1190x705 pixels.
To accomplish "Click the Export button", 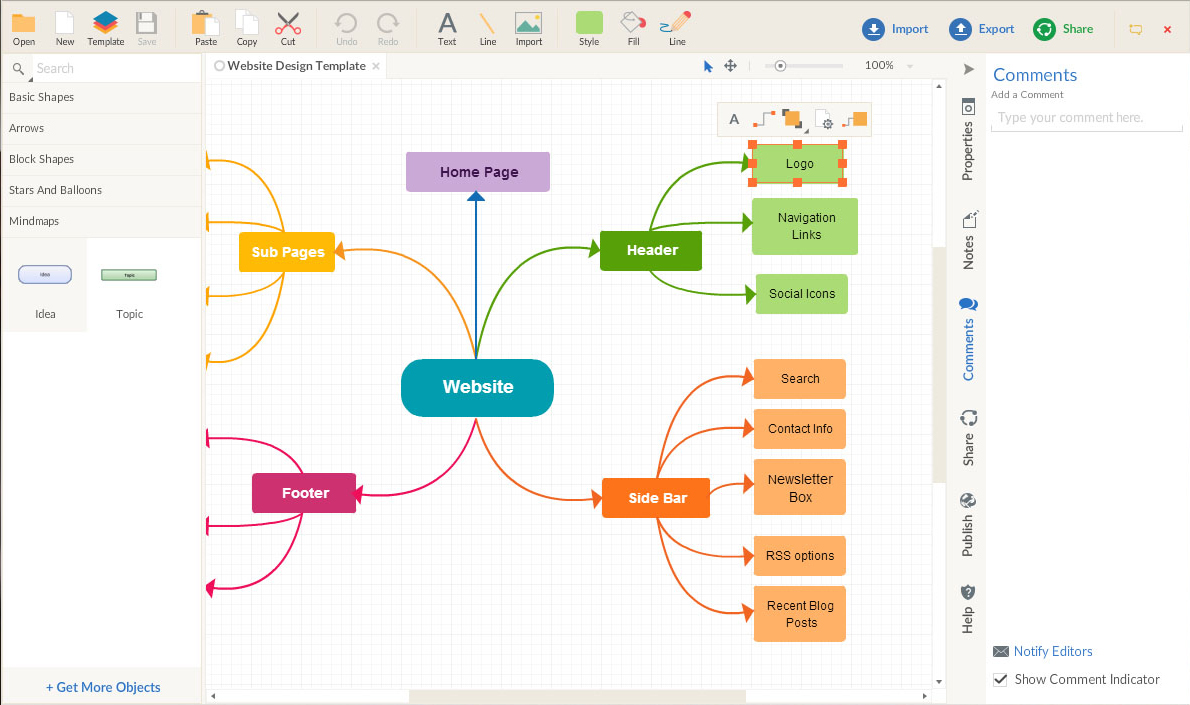I will tap(982, 29).
